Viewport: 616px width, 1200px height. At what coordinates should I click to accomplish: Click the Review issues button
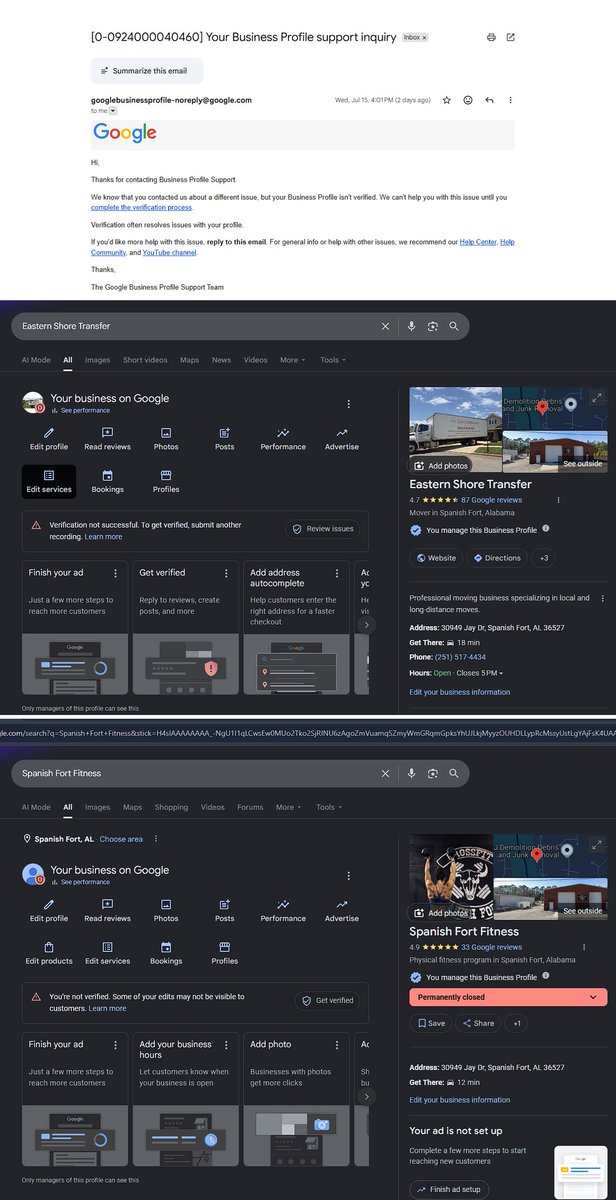click(x=322, y=529)
